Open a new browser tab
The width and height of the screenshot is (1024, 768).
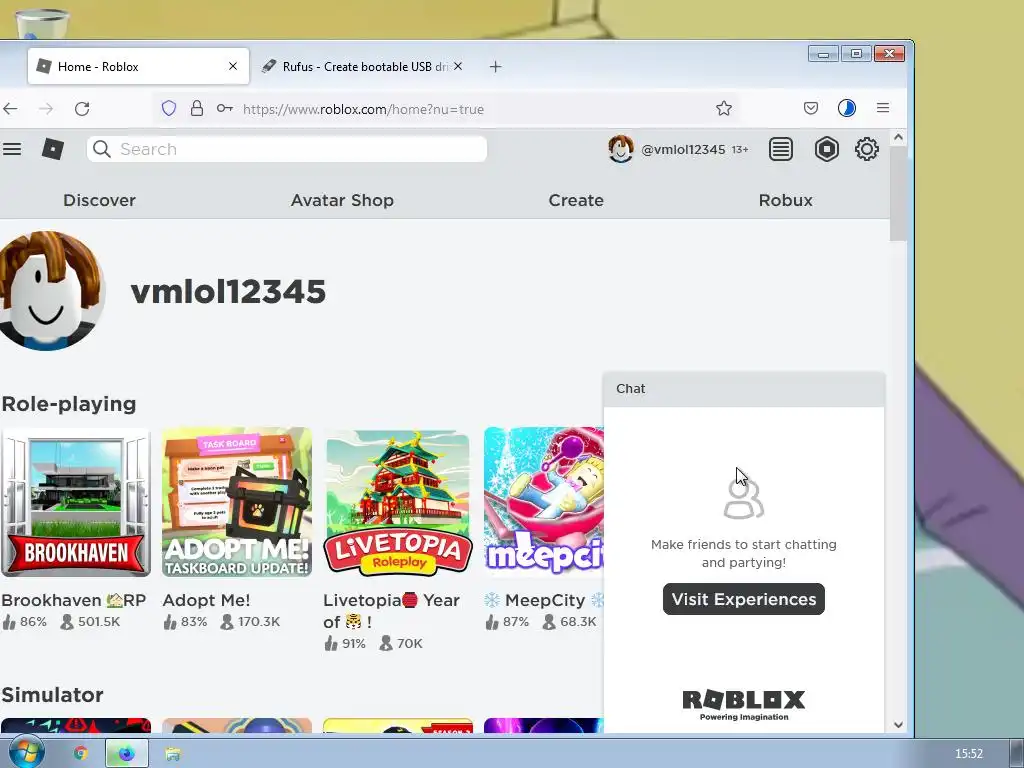[x=496, y=67]
